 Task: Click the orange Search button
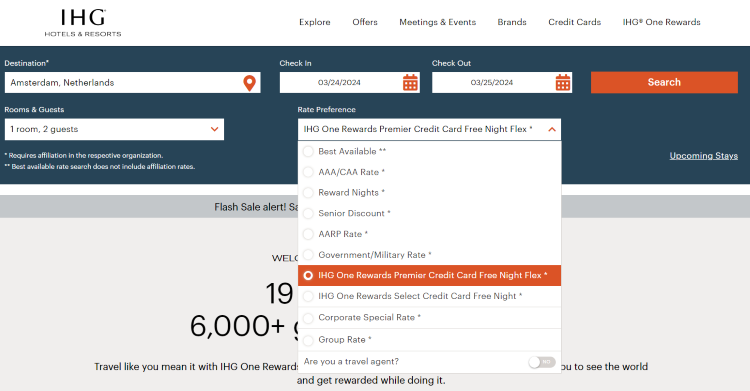[664, 82]
